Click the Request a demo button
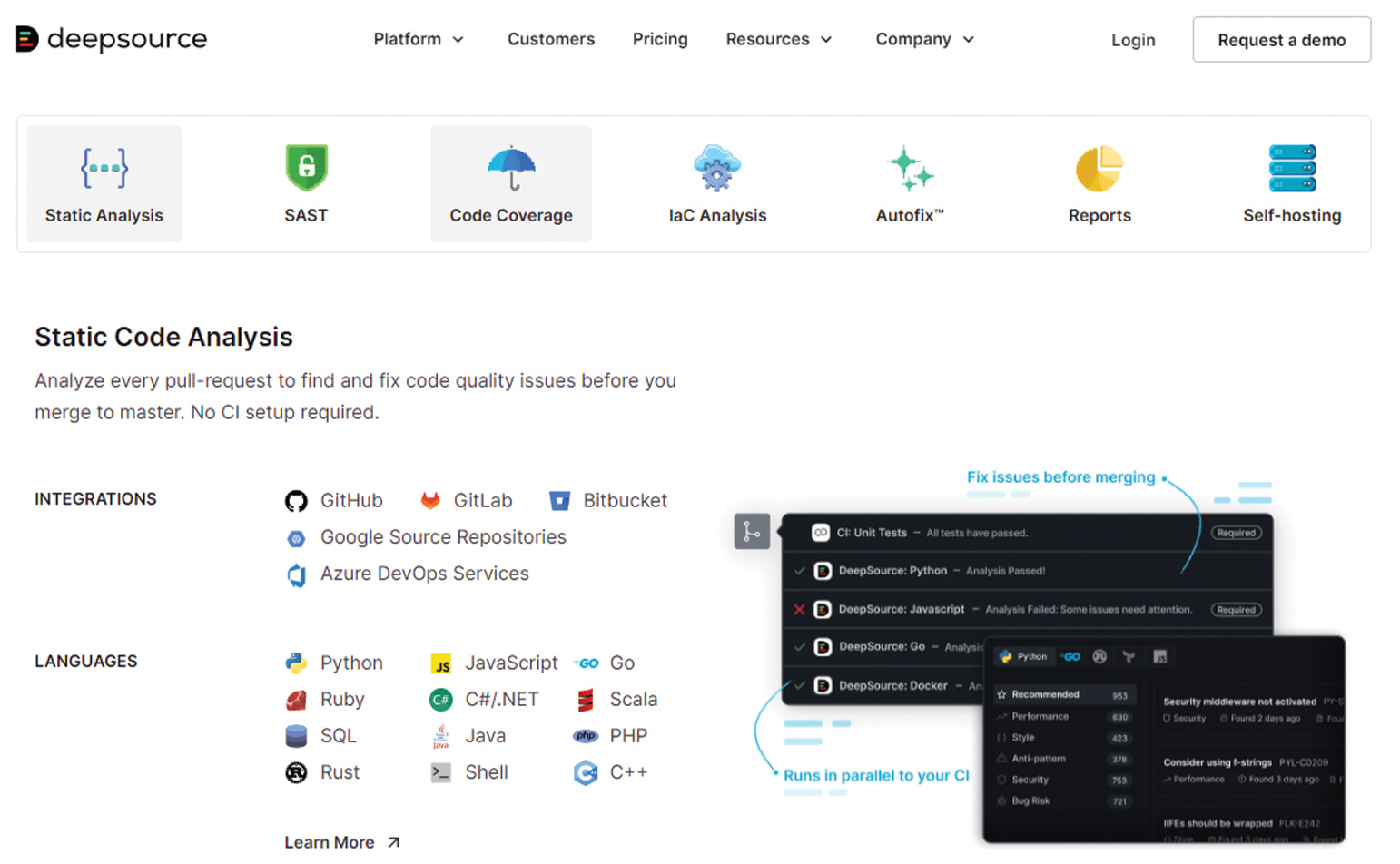 1281,39
